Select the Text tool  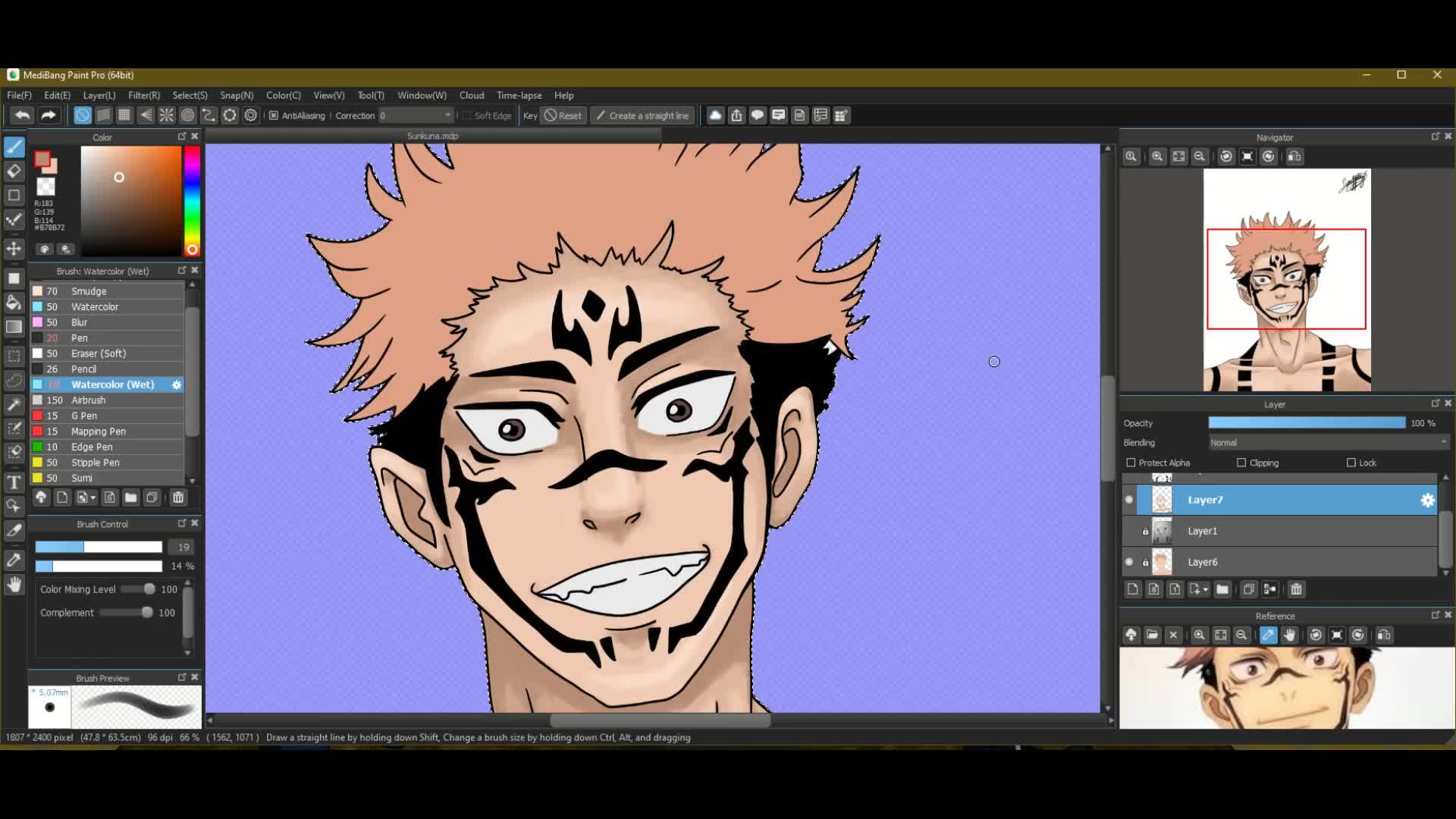(14, 482)
